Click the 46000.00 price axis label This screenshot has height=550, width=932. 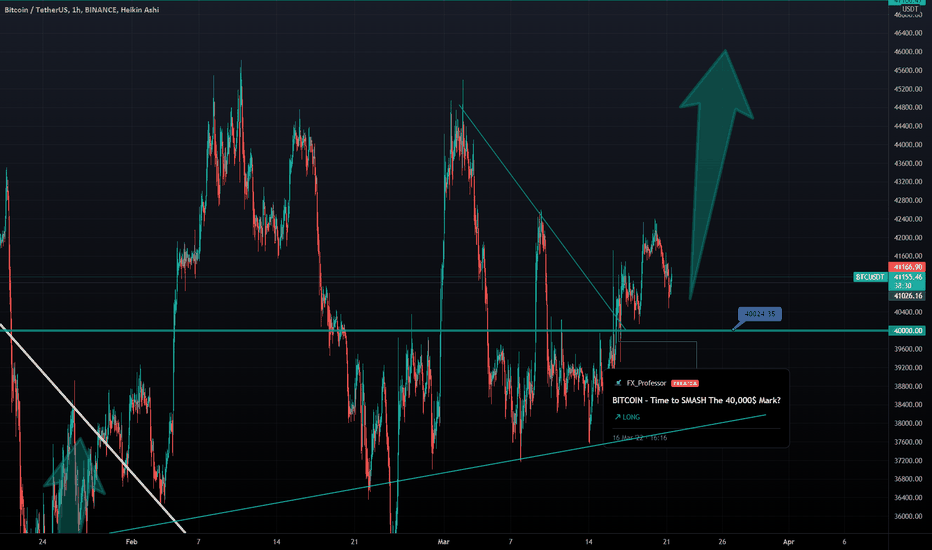(x=908, y=52)
